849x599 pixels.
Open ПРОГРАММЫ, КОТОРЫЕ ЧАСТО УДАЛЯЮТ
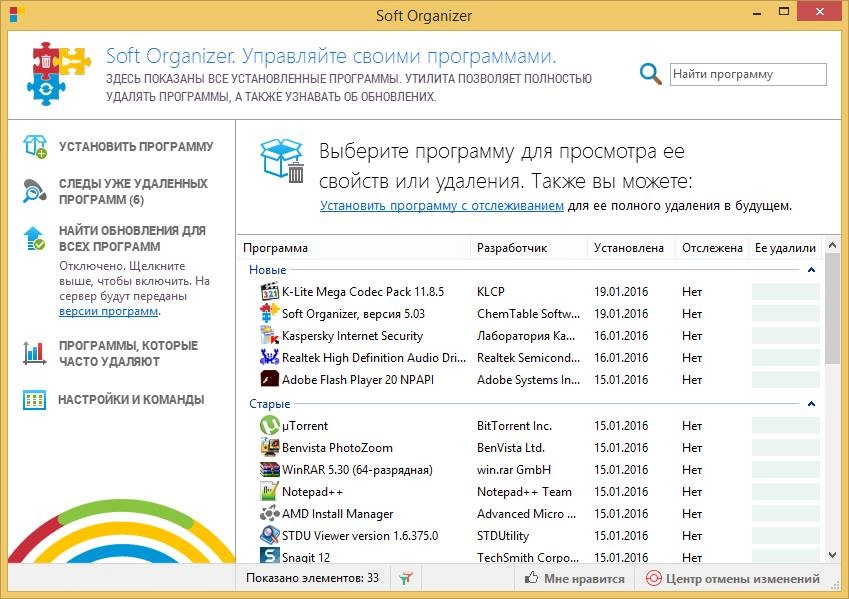[x=128, y=354]
